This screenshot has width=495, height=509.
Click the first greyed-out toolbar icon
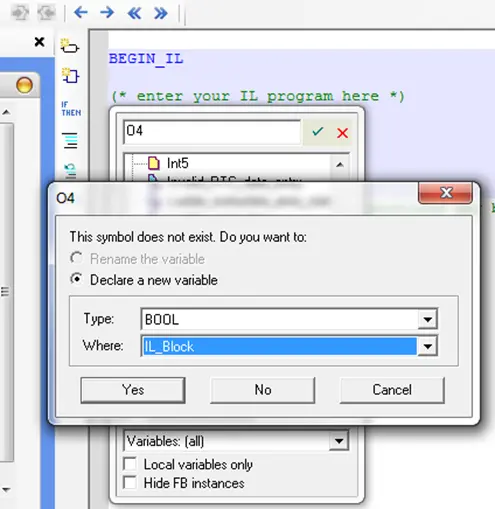pos(20,13)
